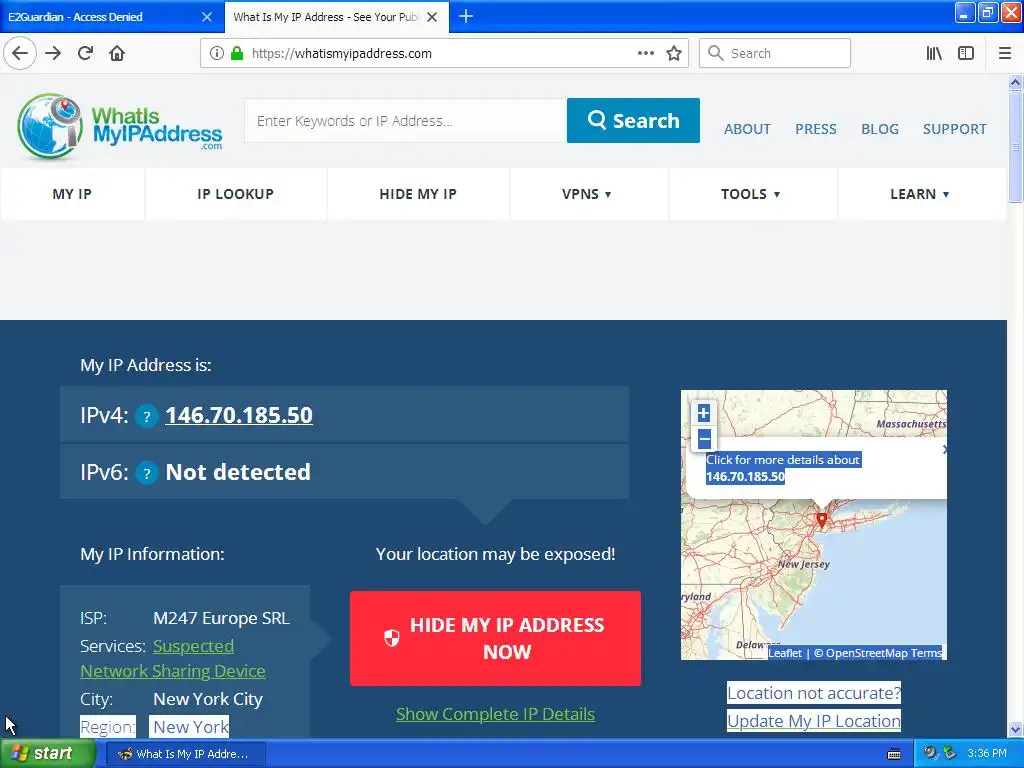Click the page scrollbar down arrow

pos(1015,729)
